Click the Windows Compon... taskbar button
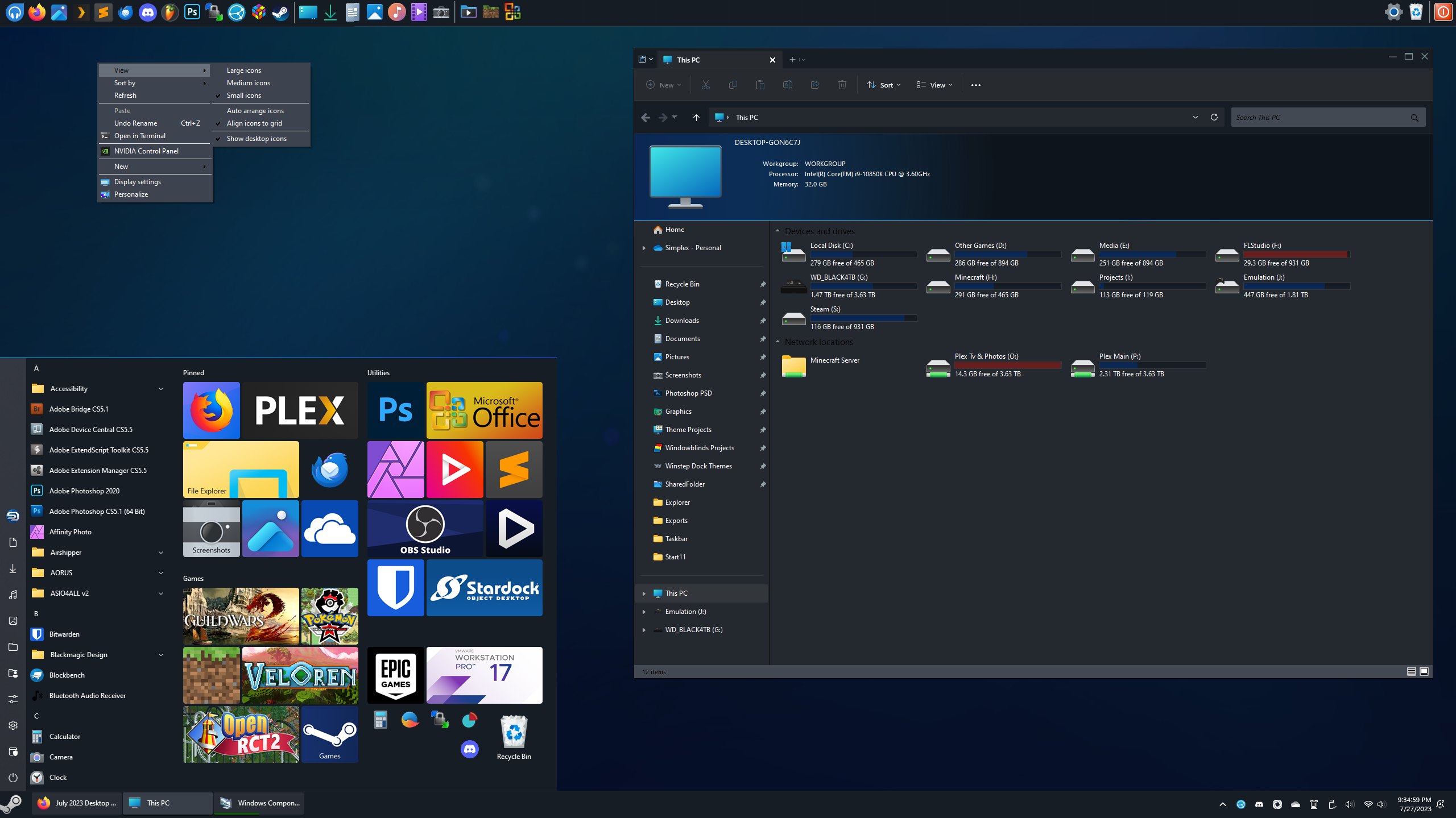This screenshot has width=1456, height=818. [258, 803]
